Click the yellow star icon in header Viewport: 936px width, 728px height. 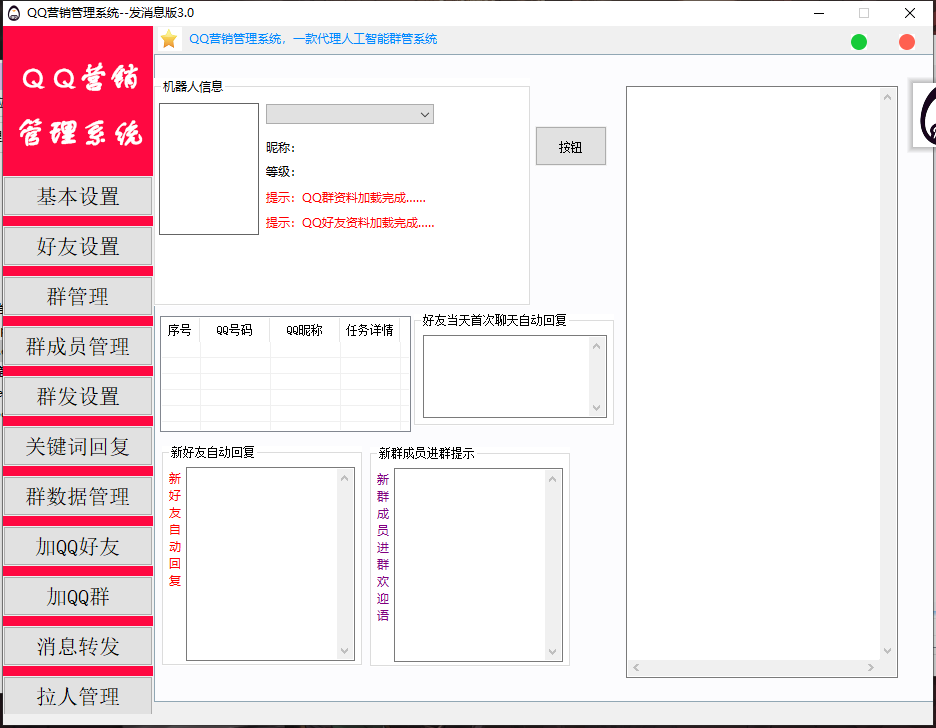(x=169, y=39)
